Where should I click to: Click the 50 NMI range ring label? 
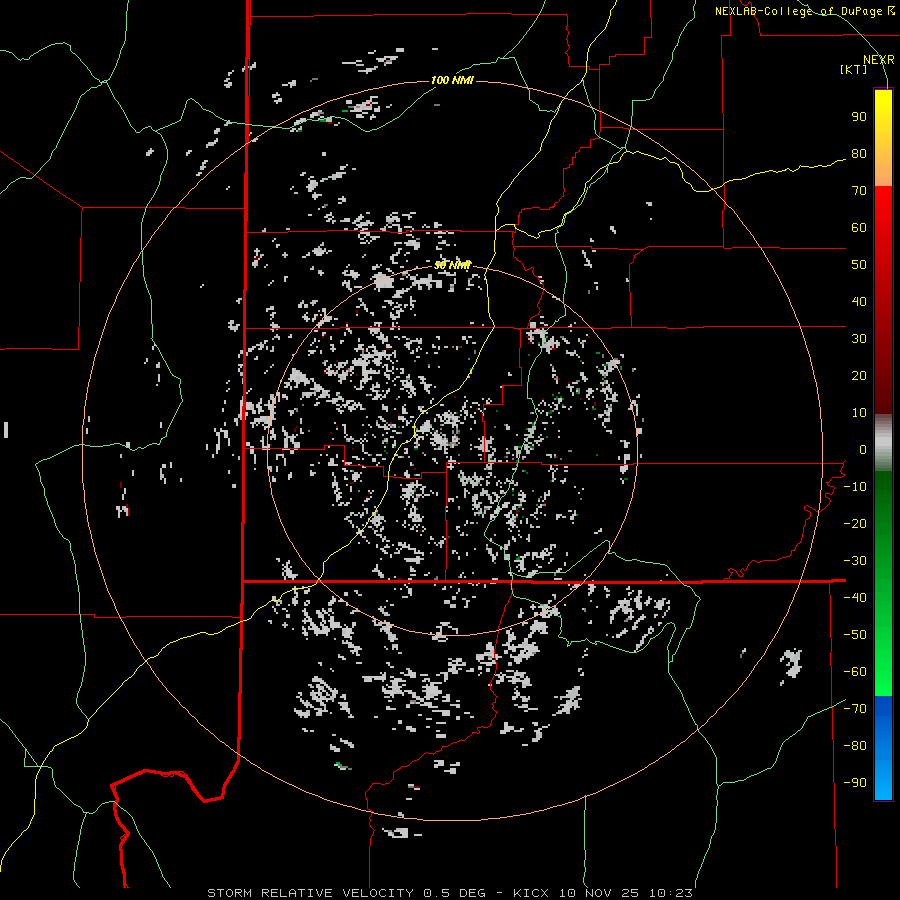point(452,265)
